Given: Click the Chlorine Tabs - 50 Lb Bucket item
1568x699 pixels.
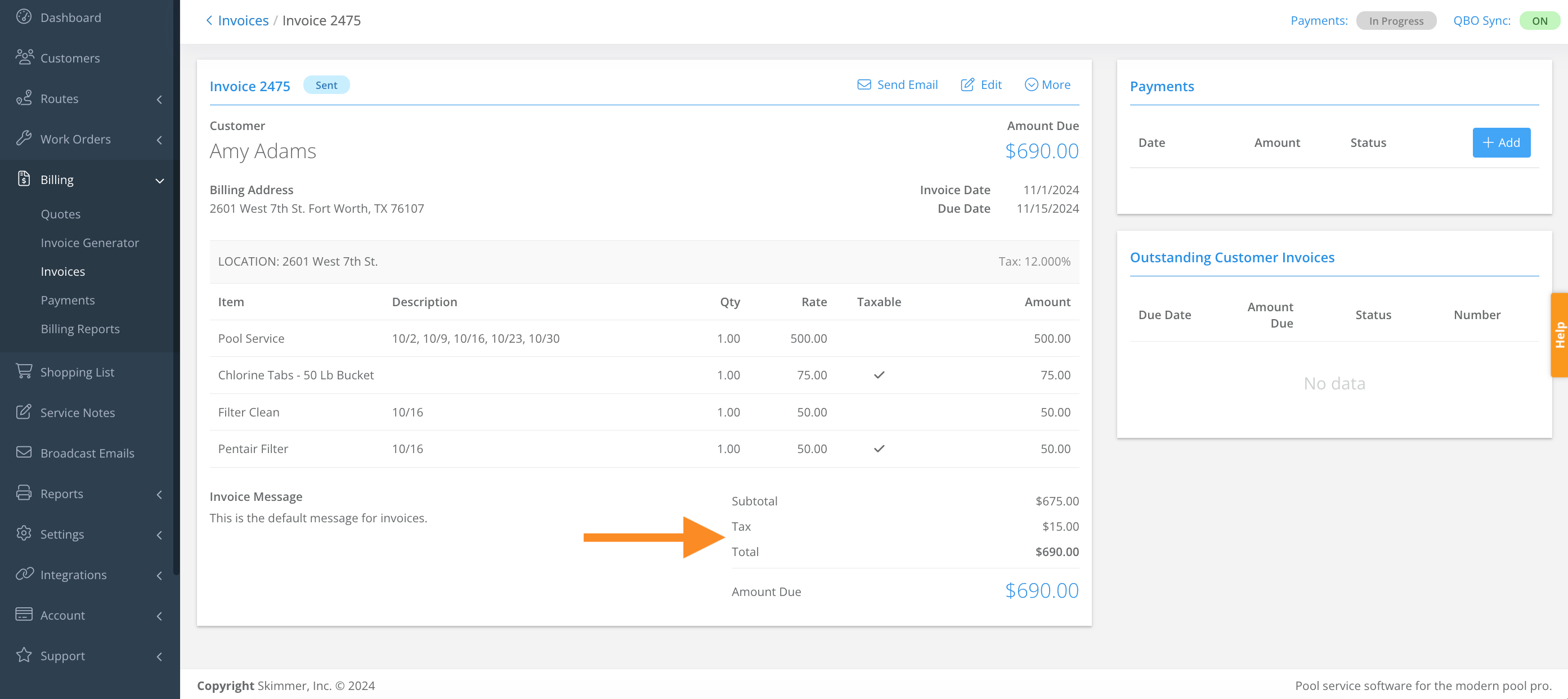Looking at the screenshot, I should [296, 375].
